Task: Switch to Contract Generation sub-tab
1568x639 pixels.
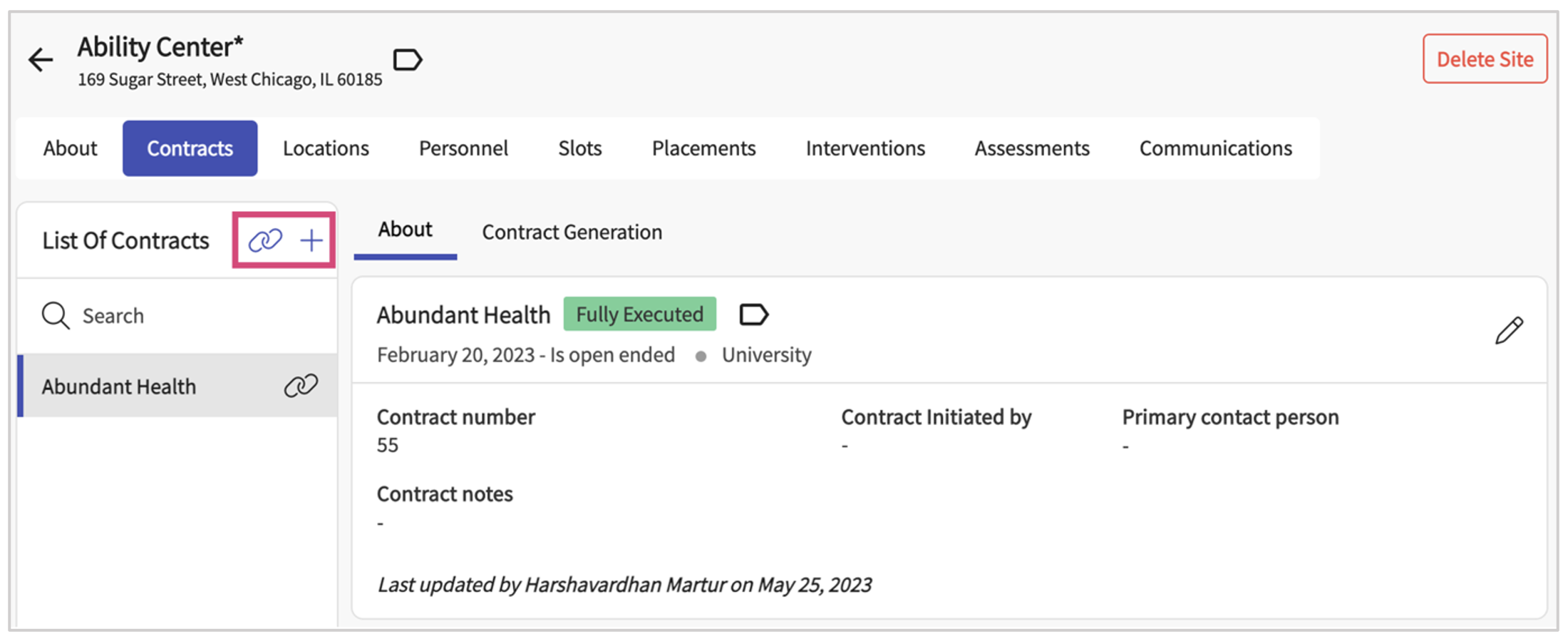Action: [572, 232]
